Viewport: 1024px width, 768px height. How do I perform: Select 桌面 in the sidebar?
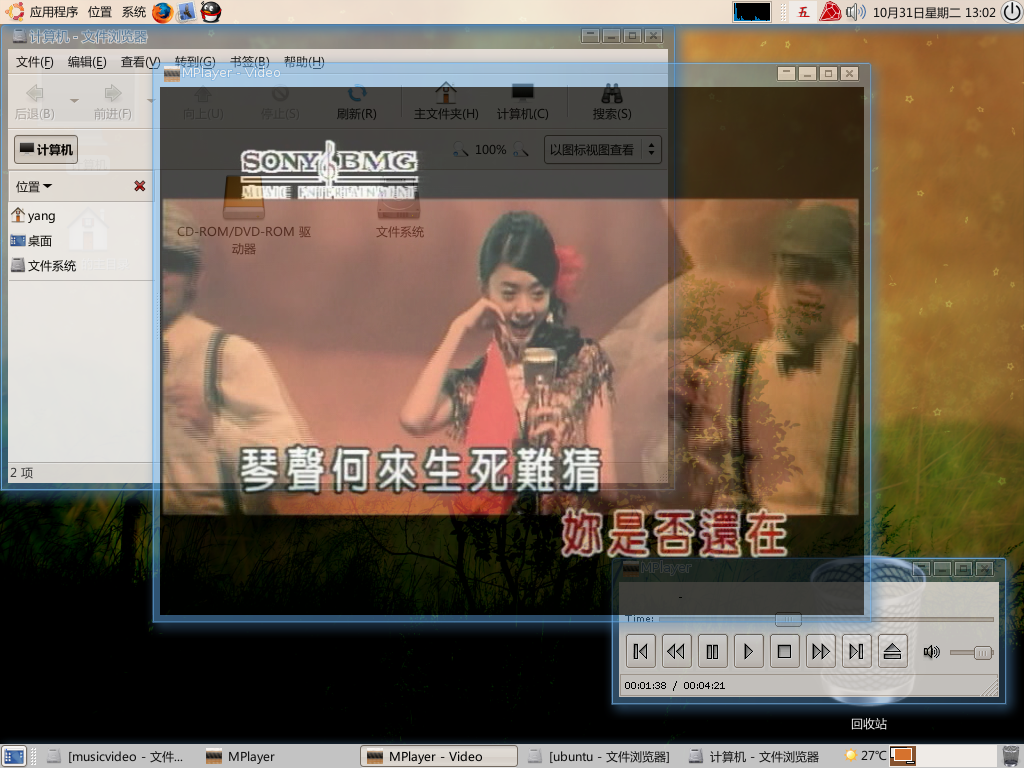click(x=31, y=241)
